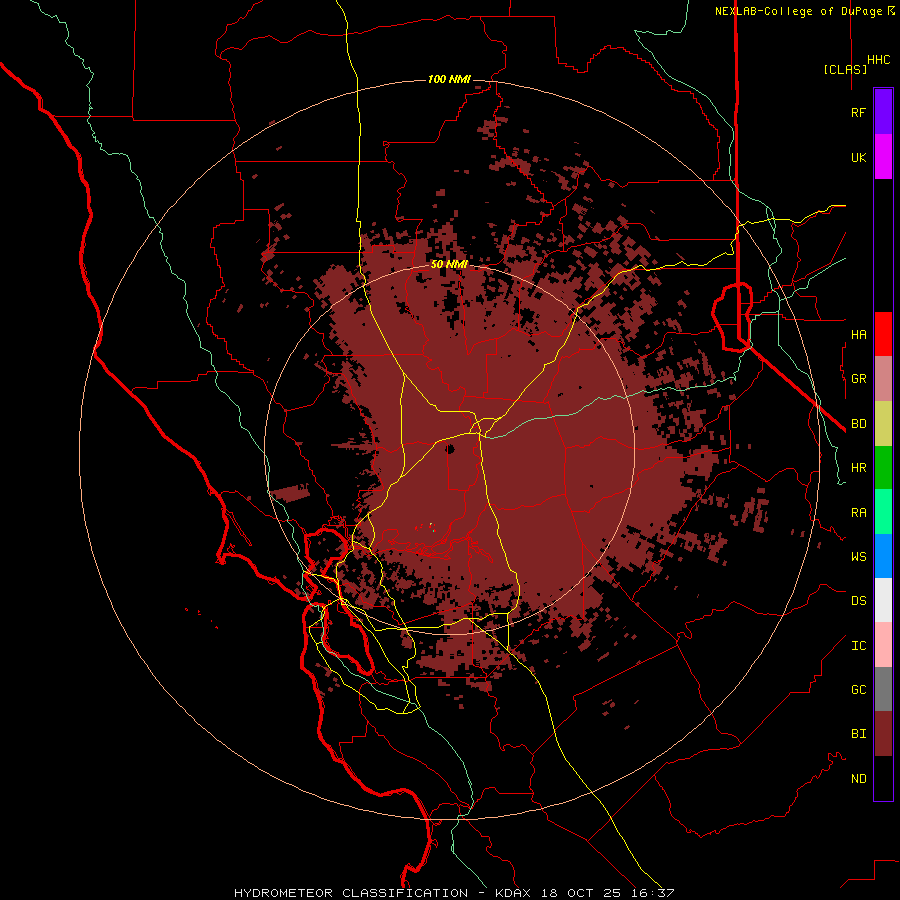
Task: Click the "100 NMI" range ring label
Action: point(449,79)
